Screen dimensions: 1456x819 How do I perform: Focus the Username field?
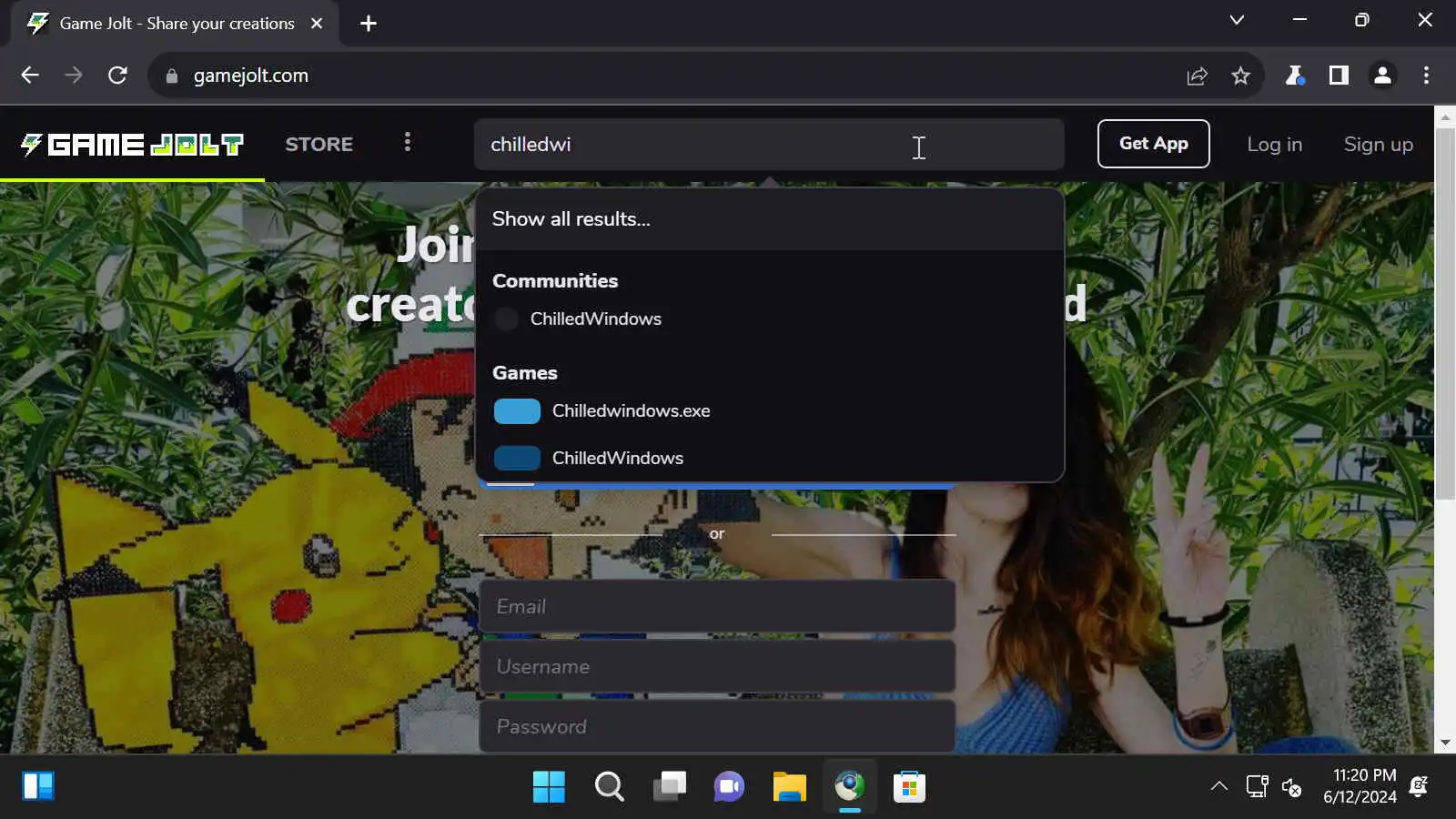click(x=717, y=666)
